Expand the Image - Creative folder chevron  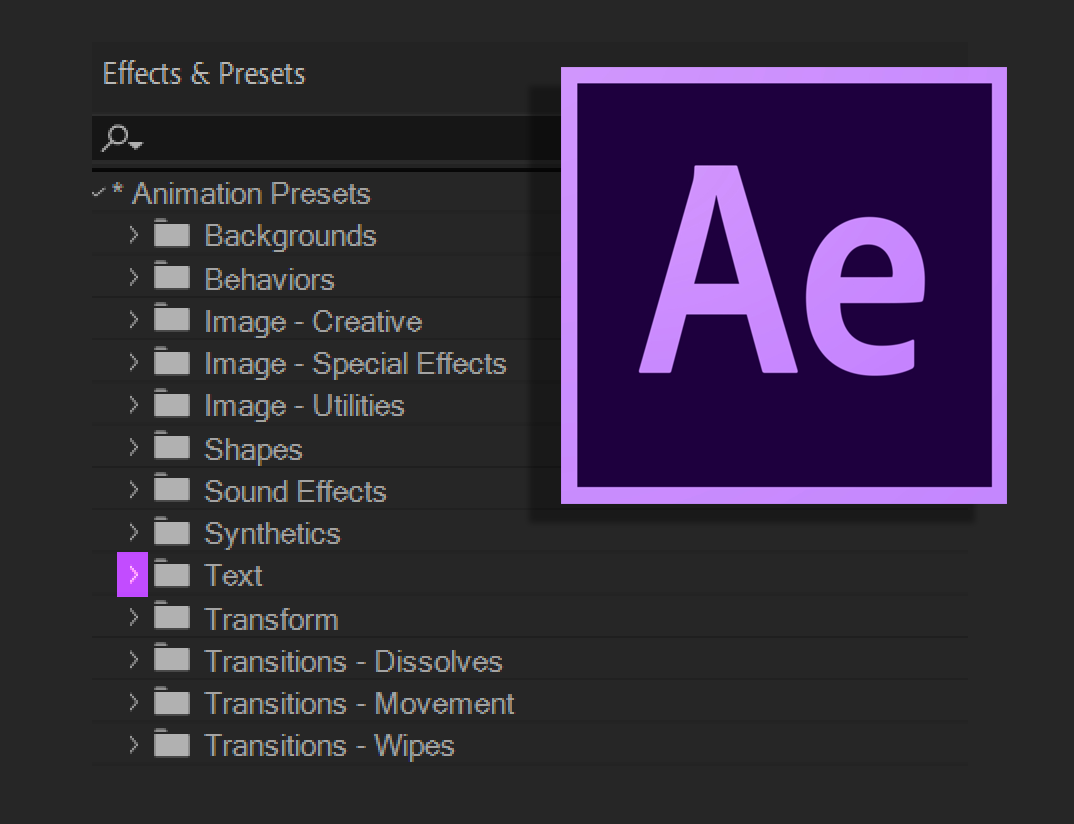point(134,320)
